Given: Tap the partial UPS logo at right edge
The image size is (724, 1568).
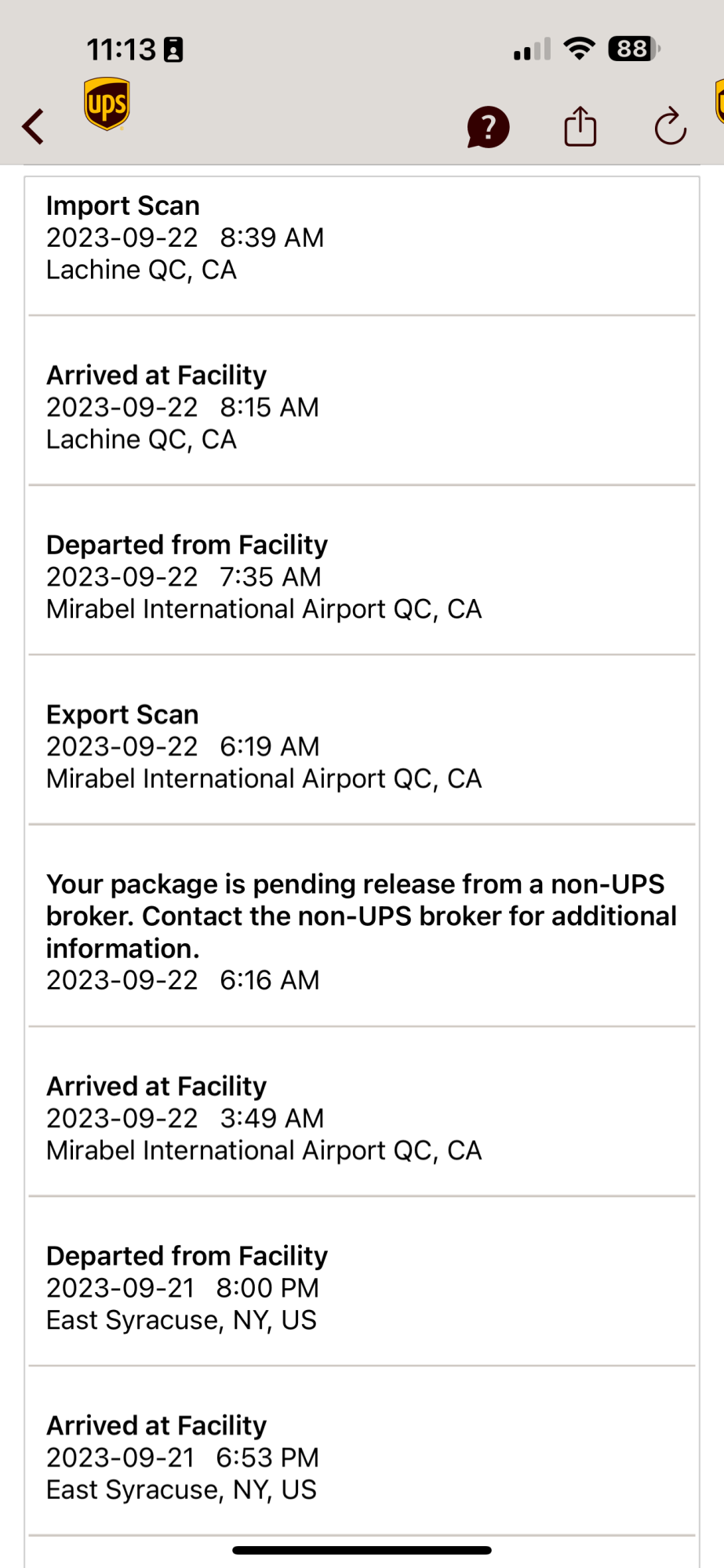Looking at the screenshot, I should pos(719,102).
